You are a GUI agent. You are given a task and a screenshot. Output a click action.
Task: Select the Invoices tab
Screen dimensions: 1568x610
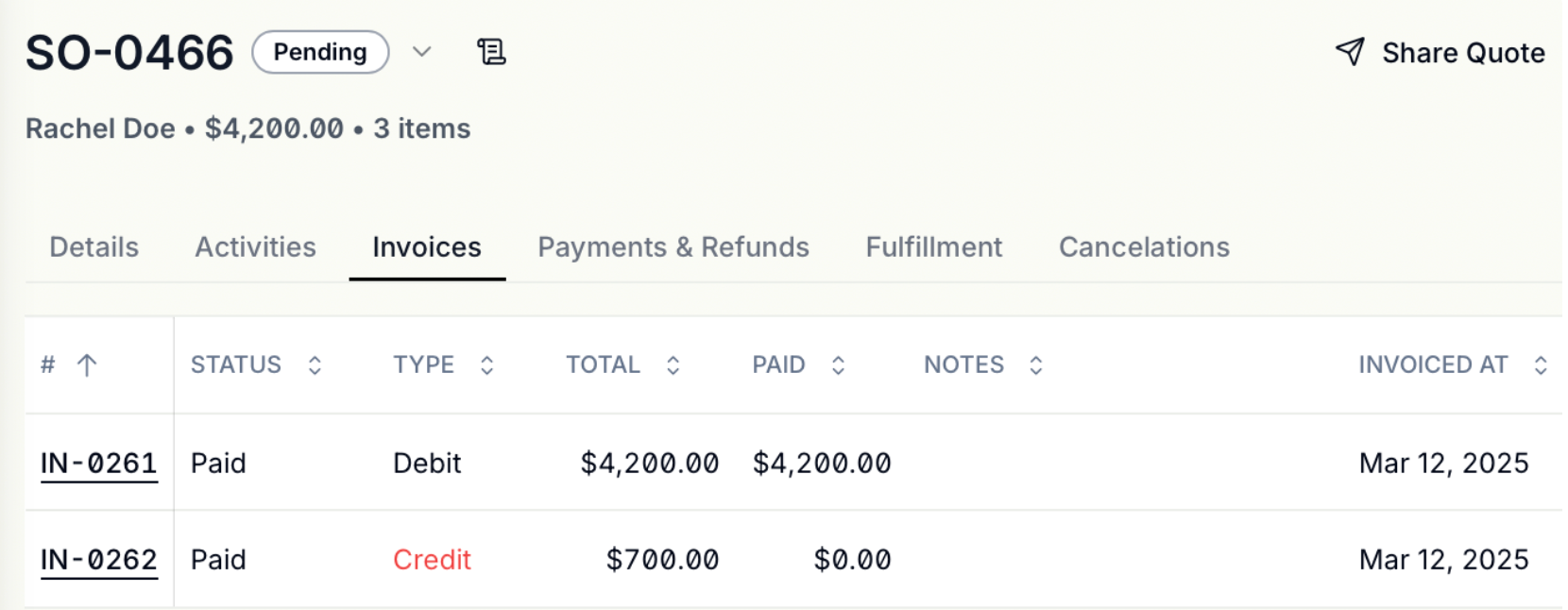[427, 247]
